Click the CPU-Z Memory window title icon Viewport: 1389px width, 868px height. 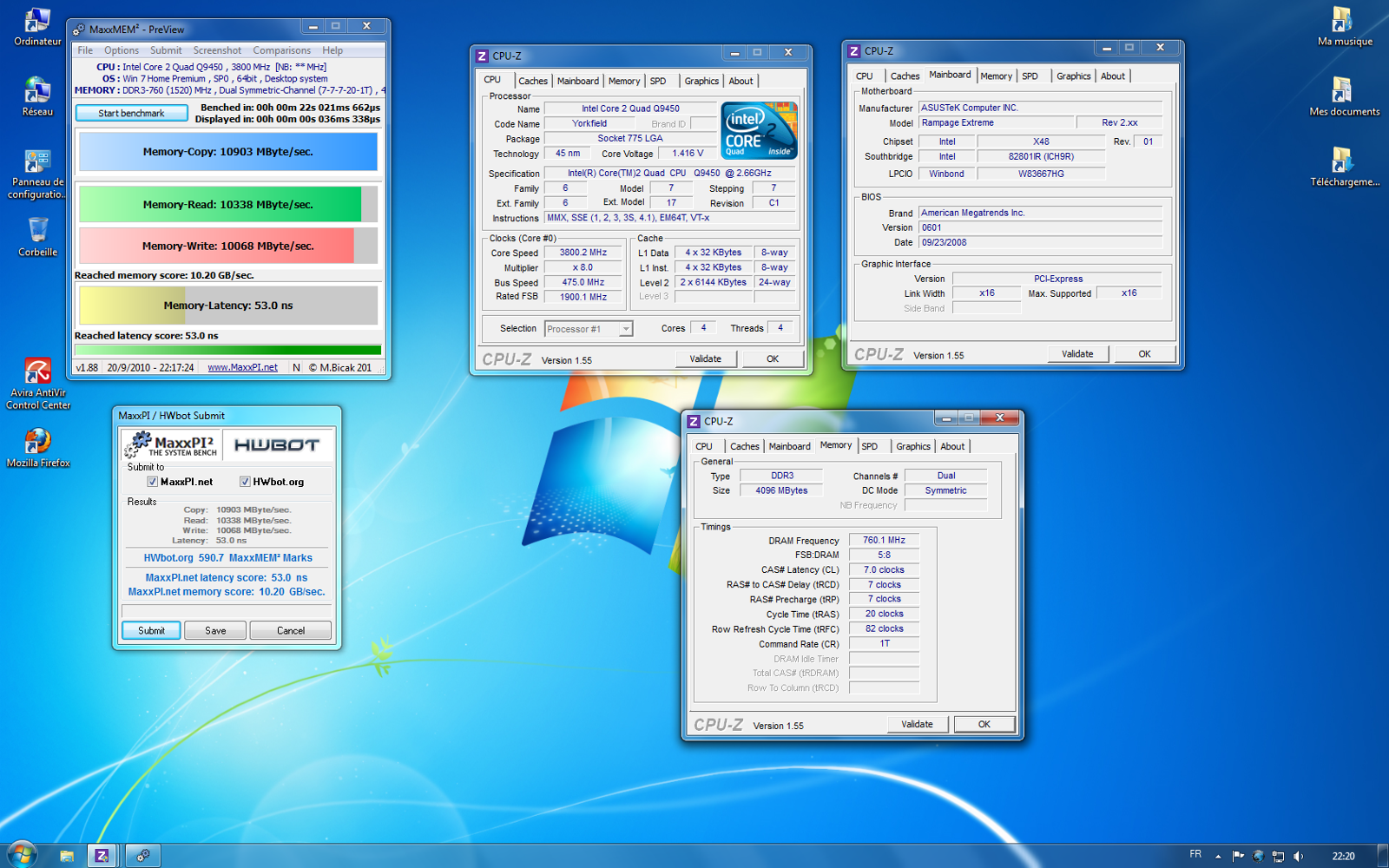click(694, 421)
